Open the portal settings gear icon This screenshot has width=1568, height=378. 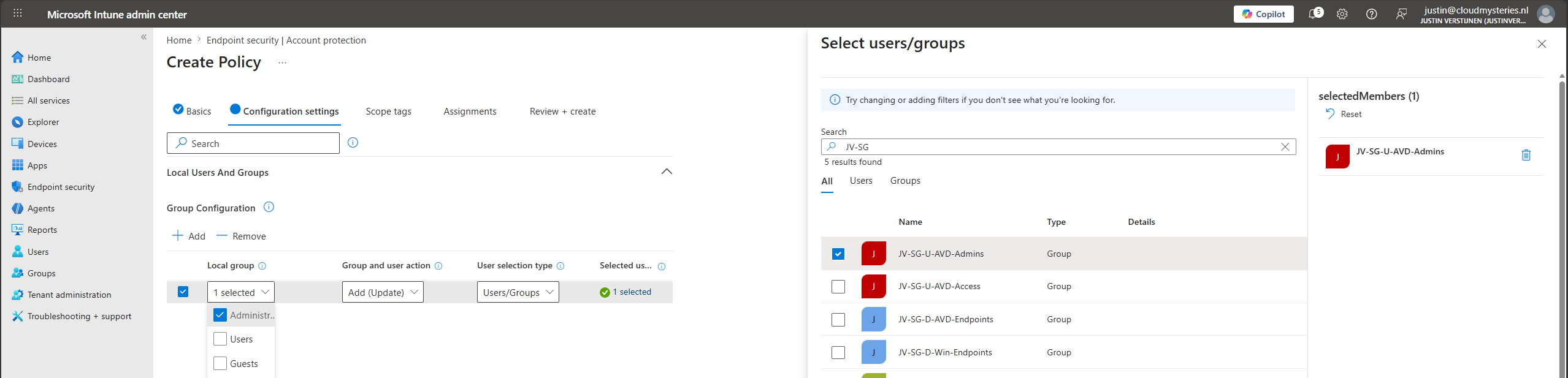point(1342,14)
